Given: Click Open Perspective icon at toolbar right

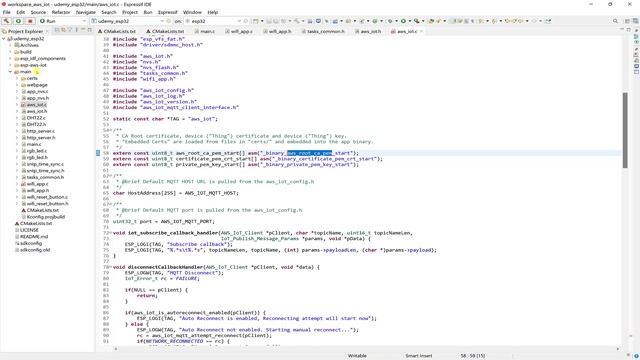Looking at the screenshot, I should point(627,21).
